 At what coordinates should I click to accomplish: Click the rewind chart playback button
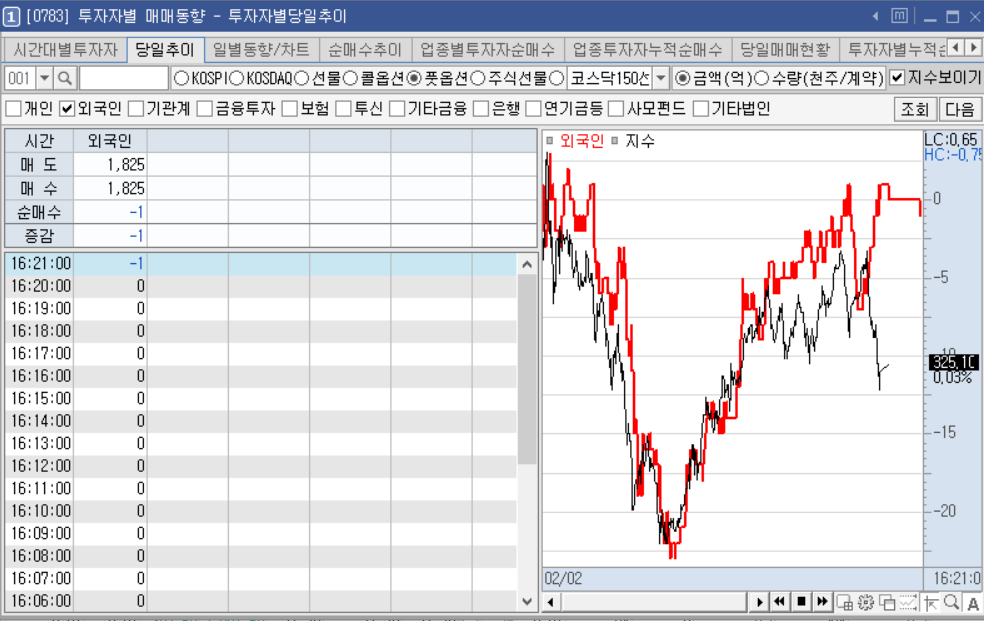[779, 602]
